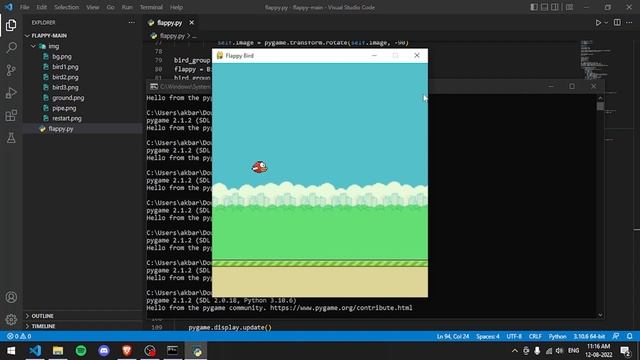
Task: Open the File menu
Action: coord(24,7)
